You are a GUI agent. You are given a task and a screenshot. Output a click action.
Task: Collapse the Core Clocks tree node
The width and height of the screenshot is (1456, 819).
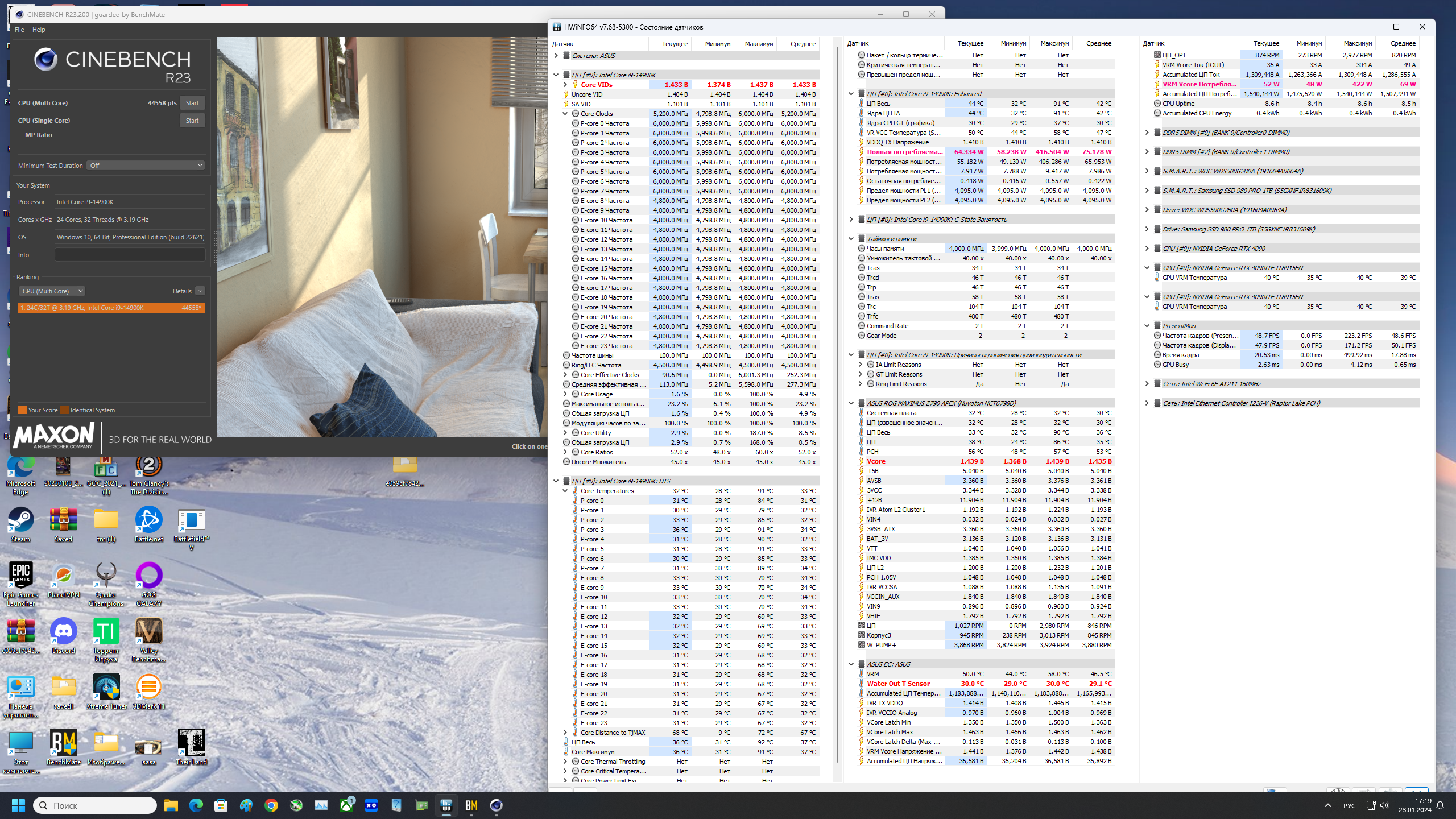click(x=565, y=114)
